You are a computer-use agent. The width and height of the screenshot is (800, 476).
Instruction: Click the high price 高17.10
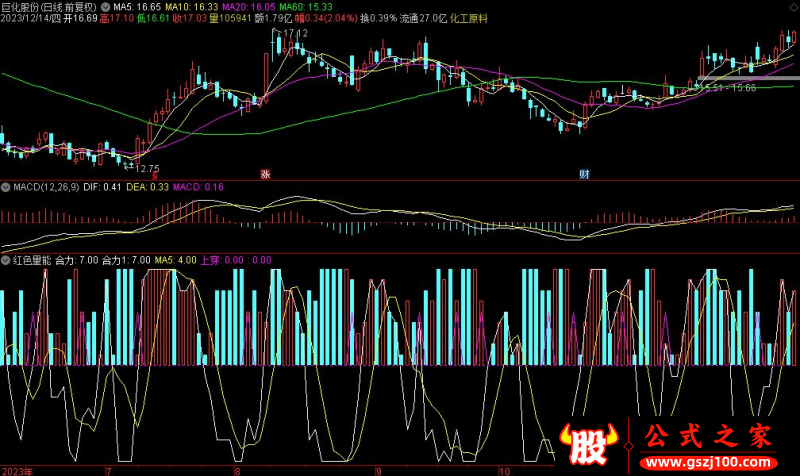[x=116, y=18]
